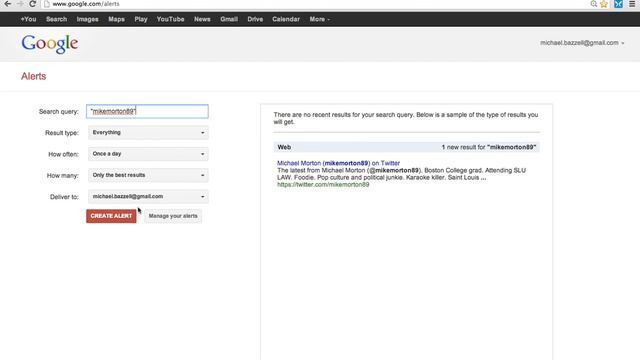Image resolution: width=640 pixels, height=360 pixels.
Task: Open Calendar in the Google bar
Action: tap(286, 19)
